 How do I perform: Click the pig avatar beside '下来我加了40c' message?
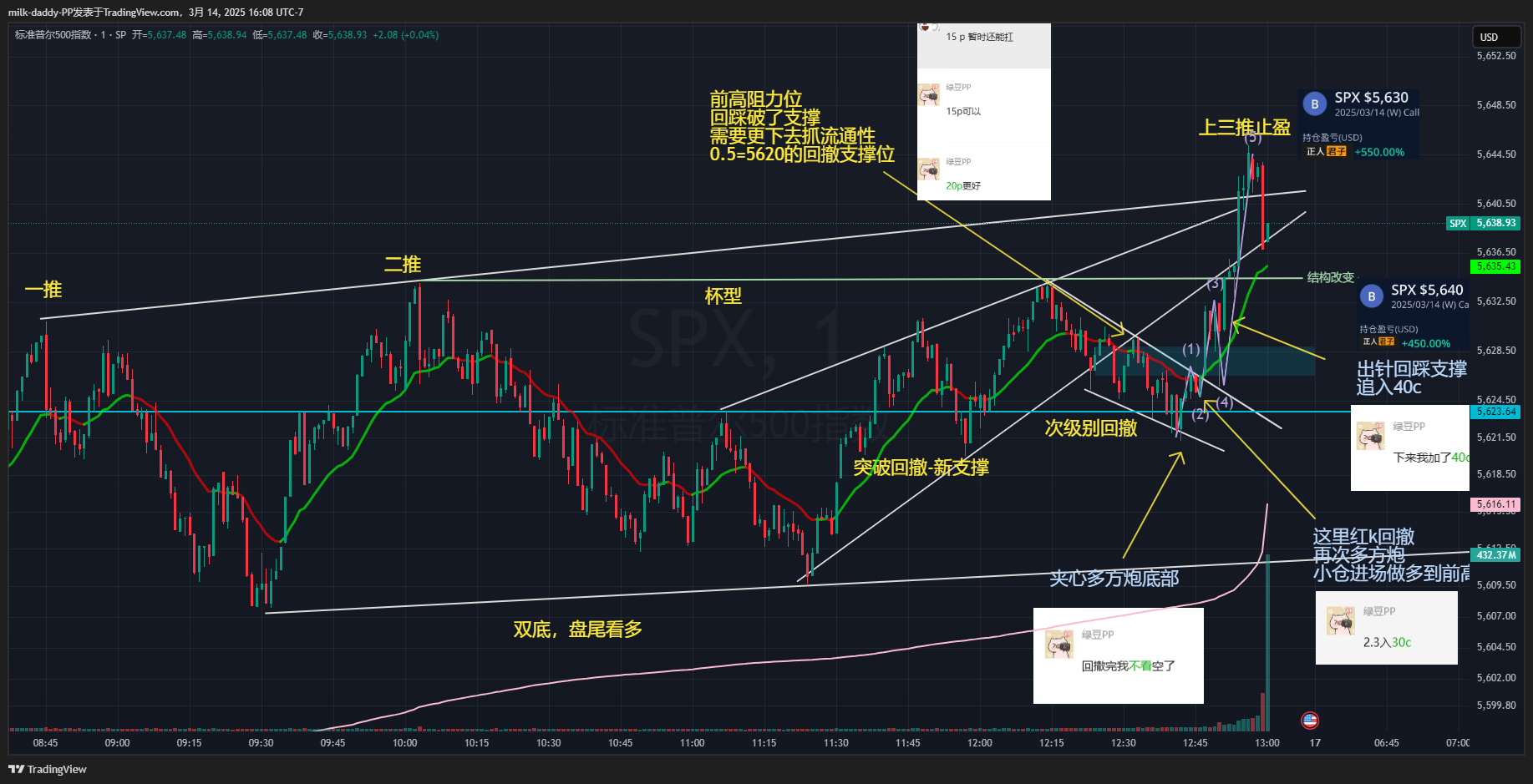(1370, 436)
